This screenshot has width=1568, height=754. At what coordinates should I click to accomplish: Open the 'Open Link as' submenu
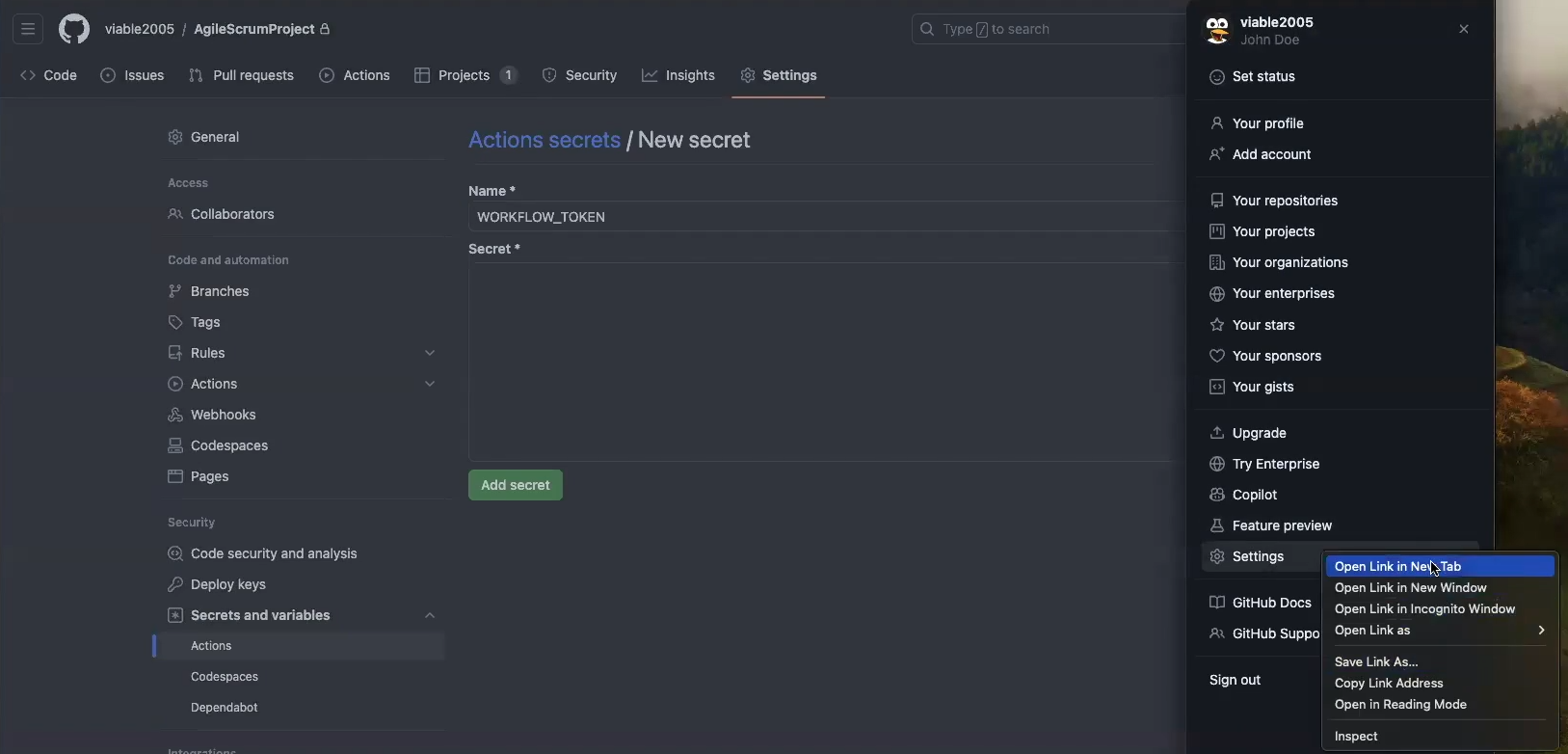click(1440, 631)
